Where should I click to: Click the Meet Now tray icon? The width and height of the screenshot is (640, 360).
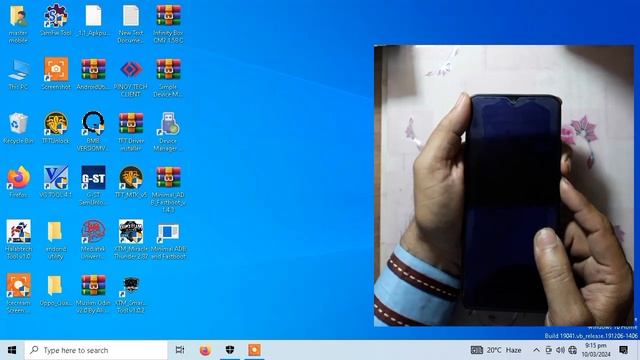coord(548,350)
